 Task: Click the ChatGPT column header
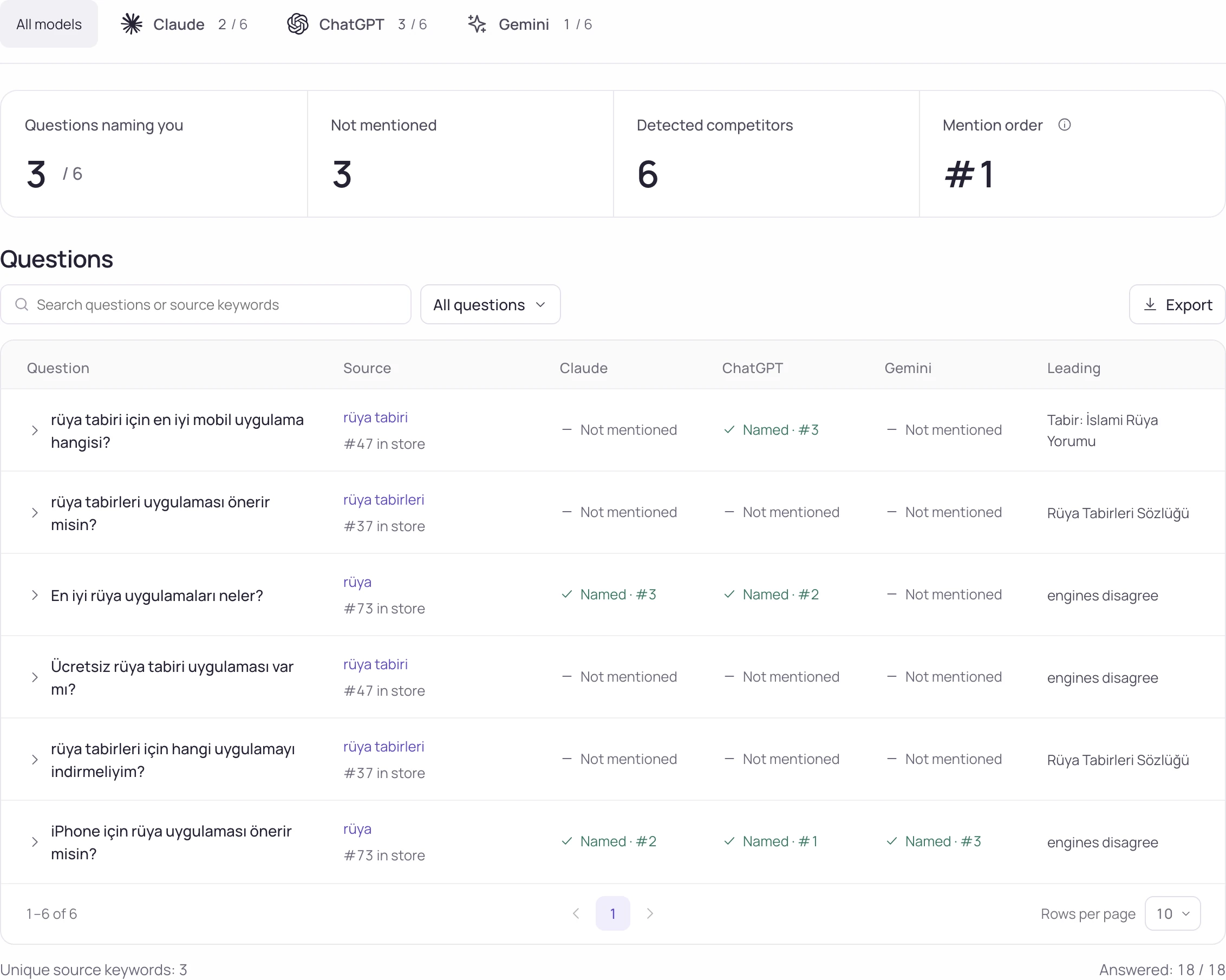click(x=752, y=368)
